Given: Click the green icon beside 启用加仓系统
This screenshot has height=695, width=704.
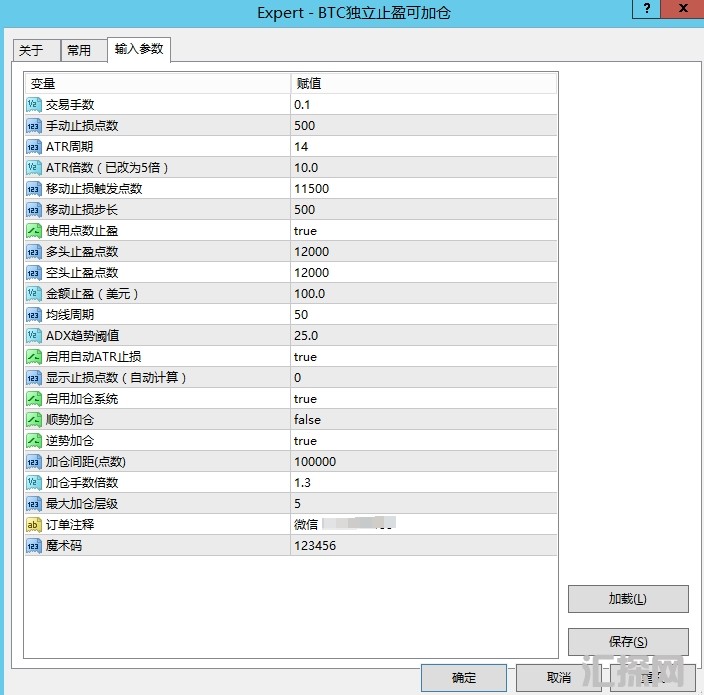Looking at the screenshot, I should (x=34, y=399).
